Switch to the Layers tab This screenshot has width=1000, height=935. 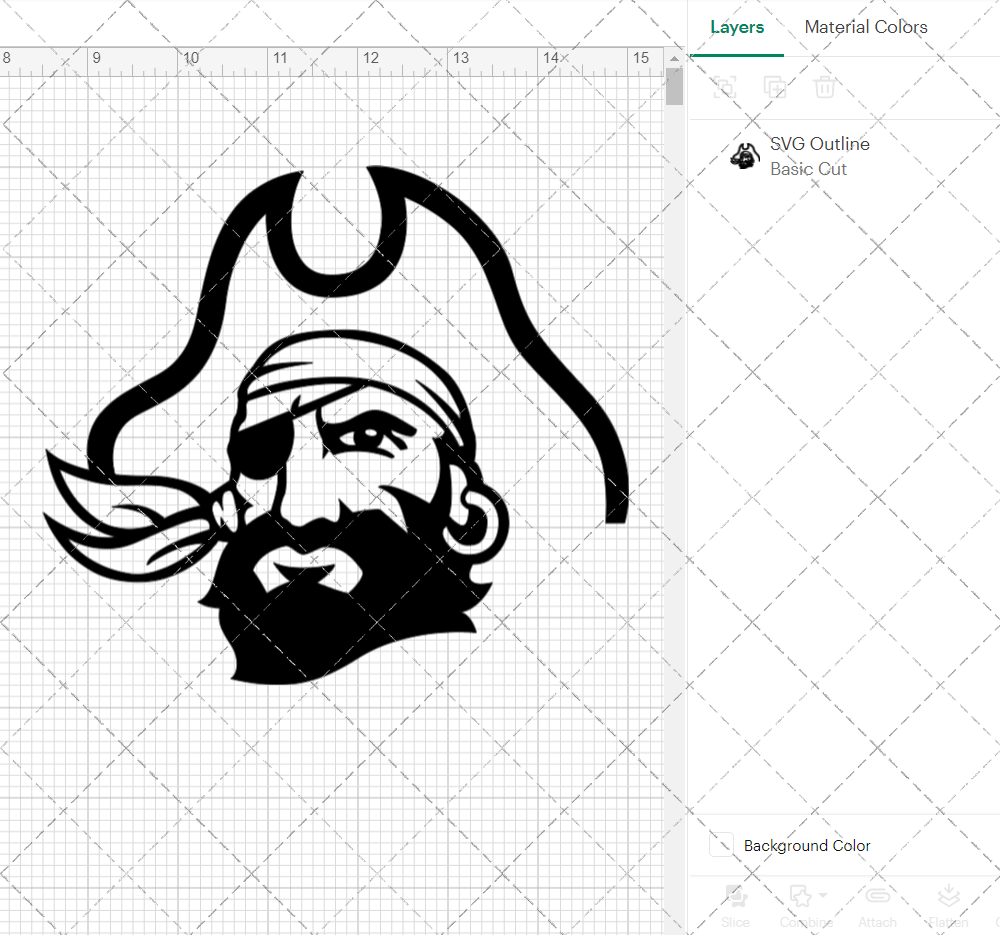[x=737, y=27]
